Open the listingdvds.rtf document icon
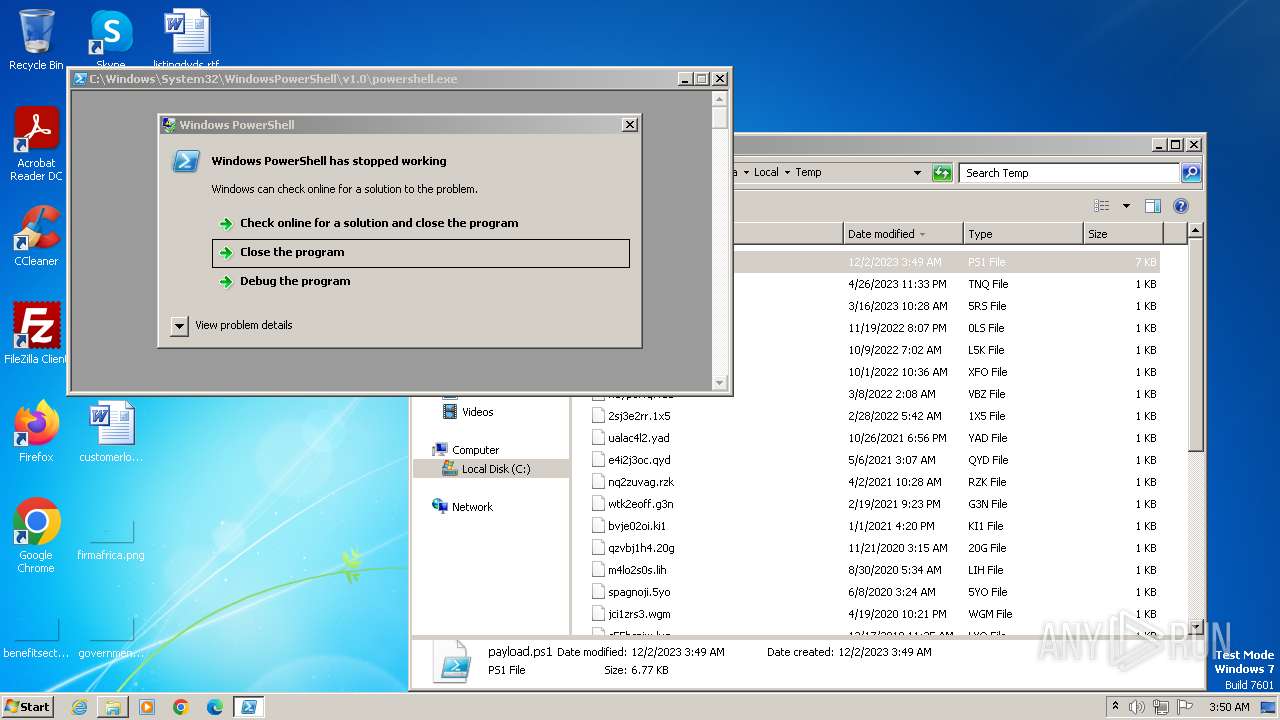 [186, 40]
